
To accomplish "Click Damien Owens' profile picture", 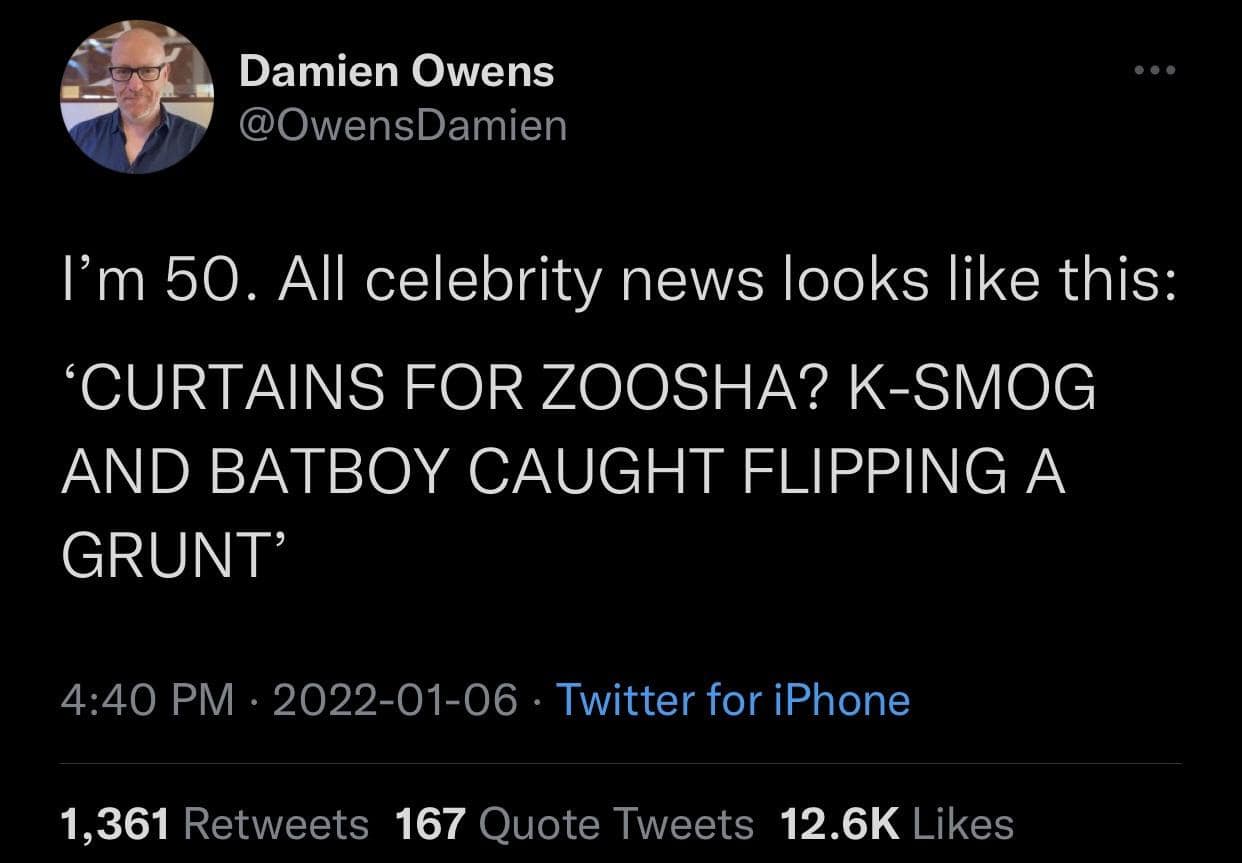I will (x=137, y=93).
